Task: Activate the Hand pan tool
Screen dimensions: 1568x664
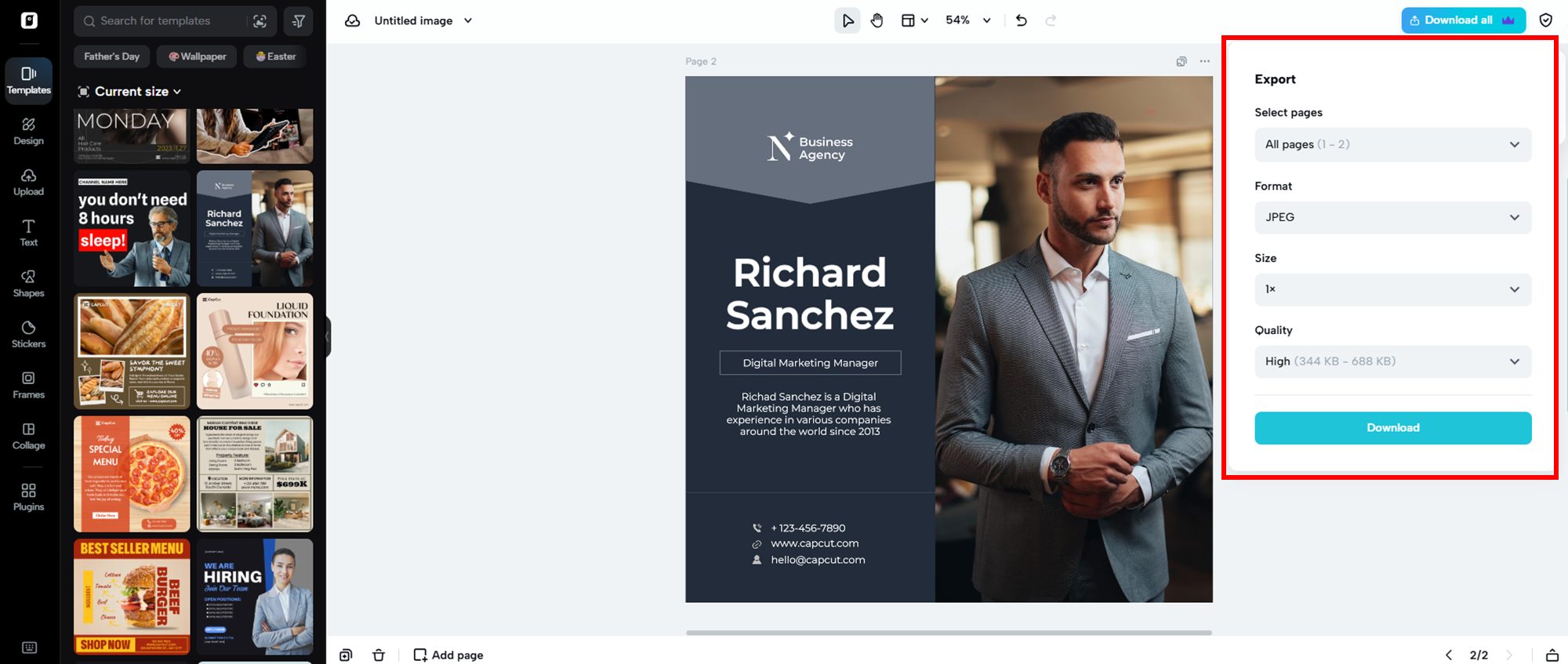Action: click(877, 21)
